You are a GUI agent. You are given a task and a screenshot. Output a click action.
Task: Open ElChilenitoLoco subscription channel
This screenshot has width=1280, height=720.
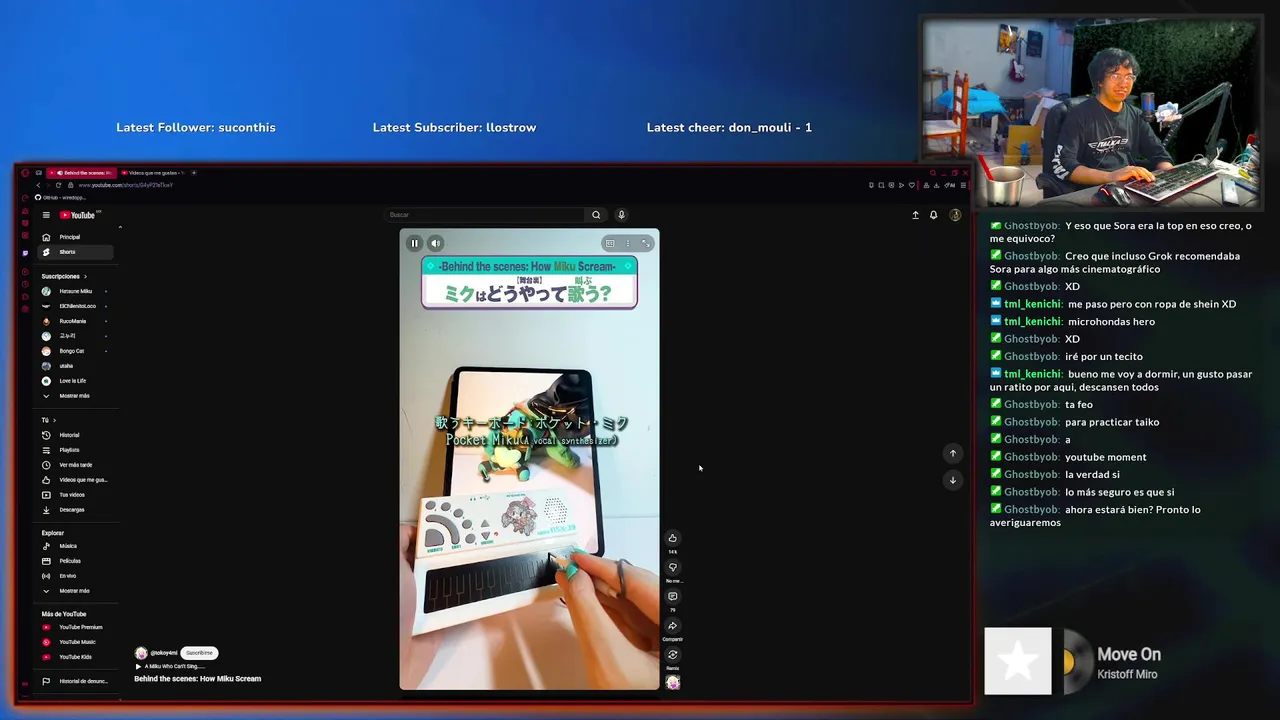[x=76, y=306]
